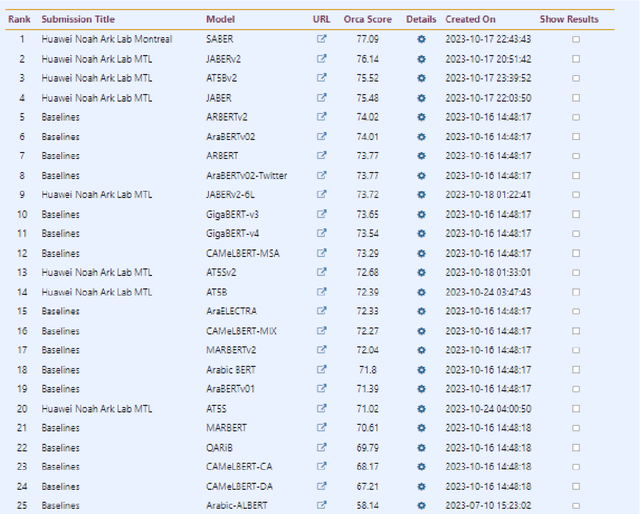Open Details gear for AT5S row
The width and height of the screenshot is (640, 514).
[421, 408]
